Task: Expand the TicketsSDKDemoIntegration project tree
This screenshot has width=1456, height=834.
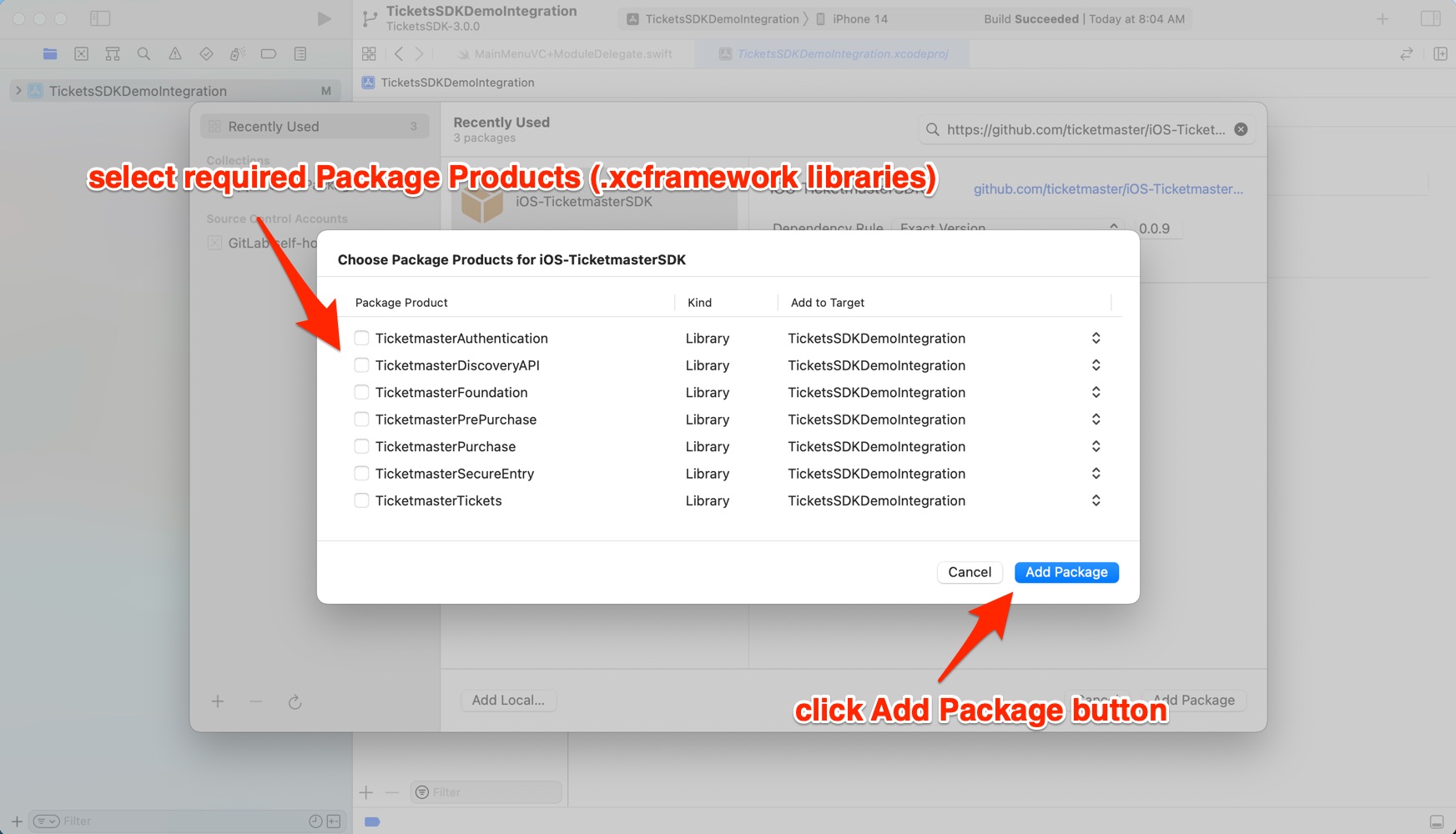Action: pyautogui.click(x=18, y=90)
